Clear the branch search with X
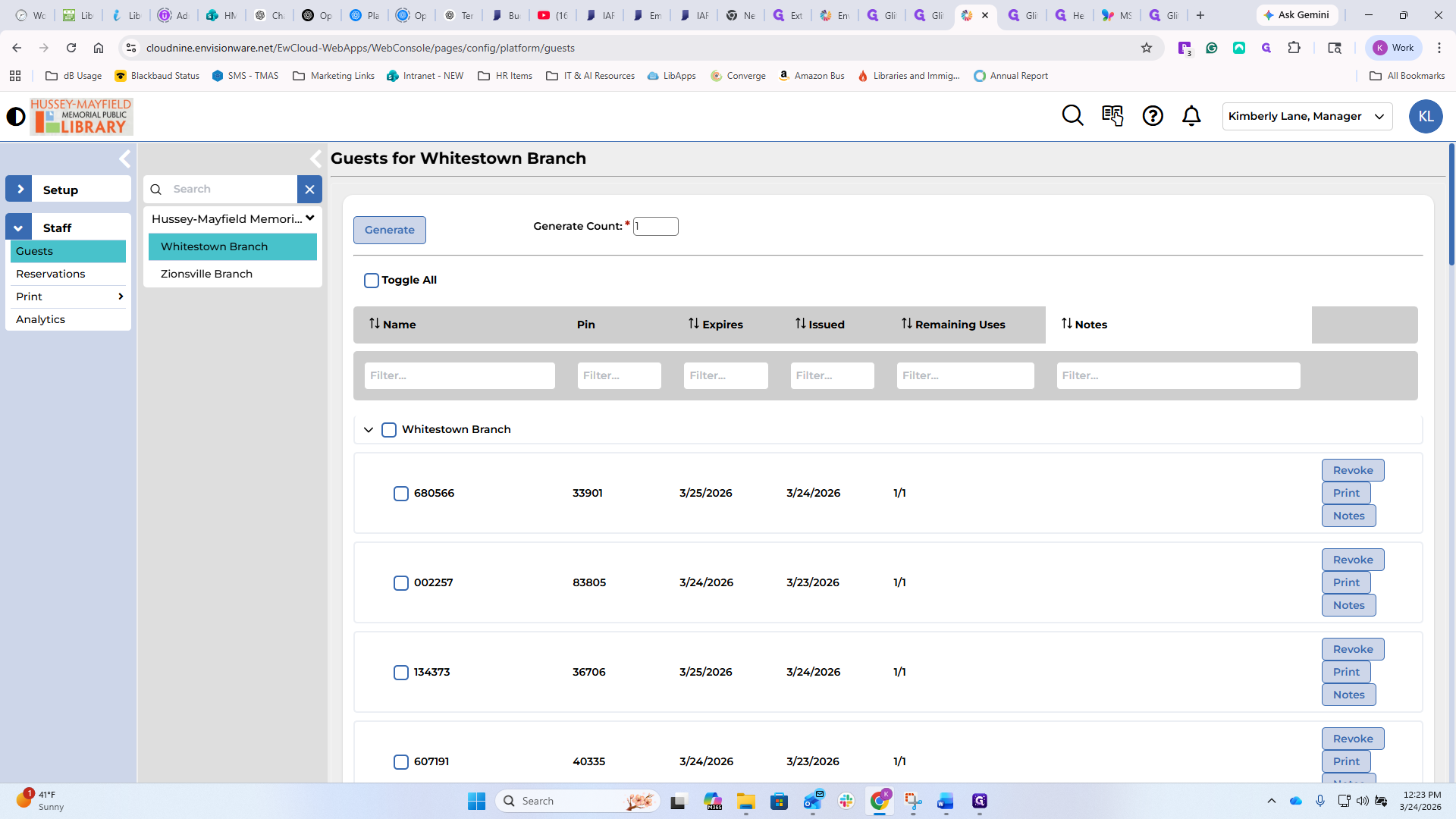 click(309, 190)
